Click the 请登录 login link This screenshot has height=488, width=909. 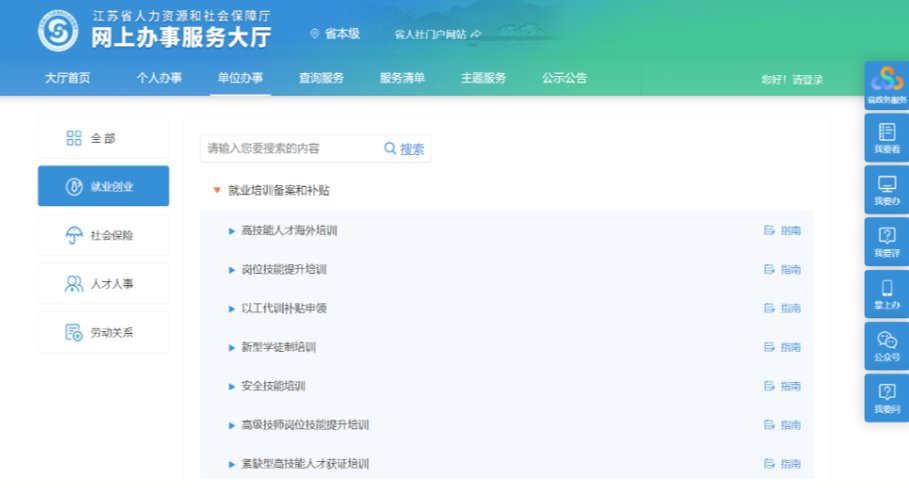click(807, 80)
